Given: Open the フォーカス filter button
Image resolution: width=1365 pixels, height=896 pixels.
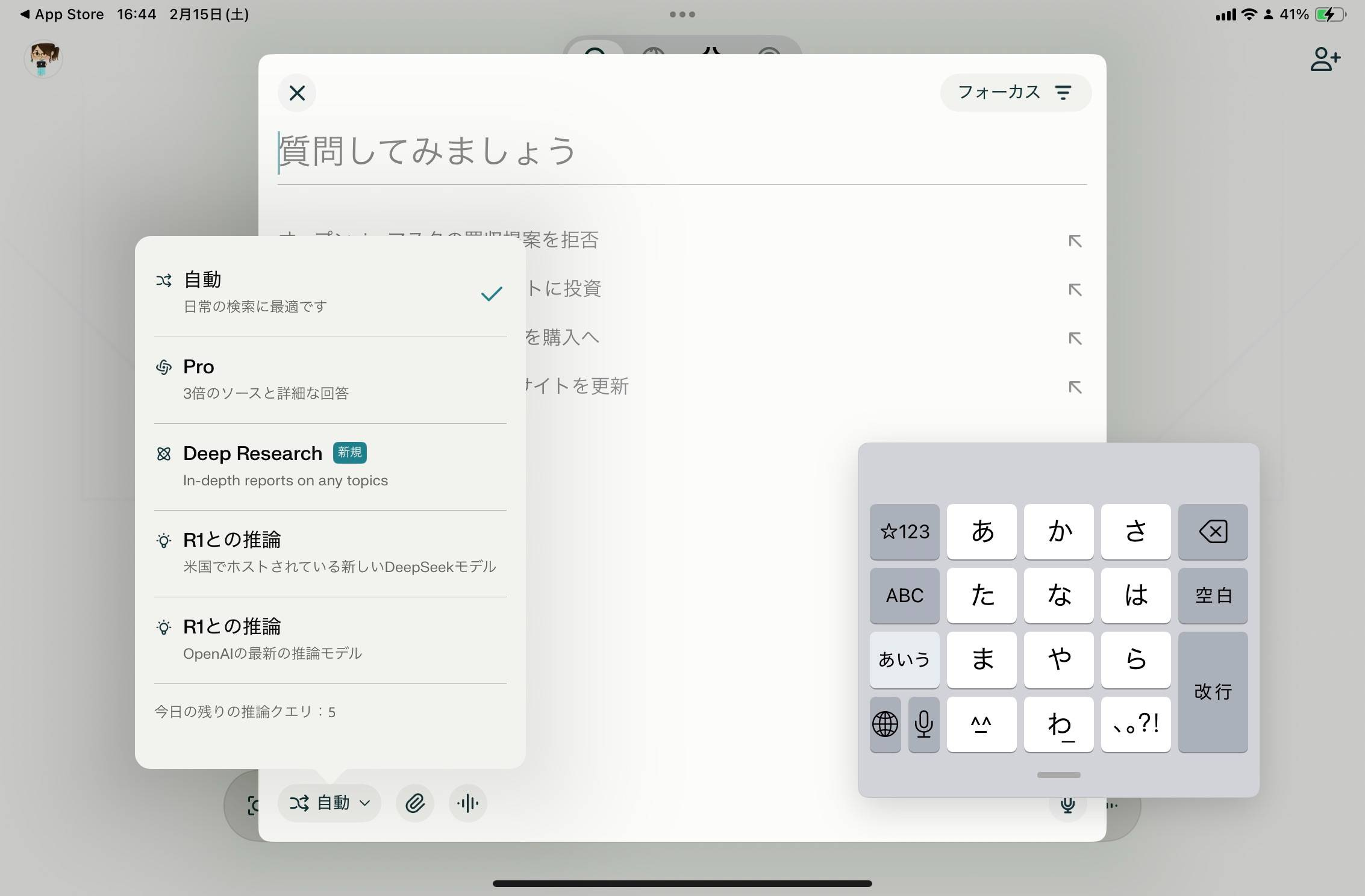Looking at the screenshot, I should [x=1016, y=93].
